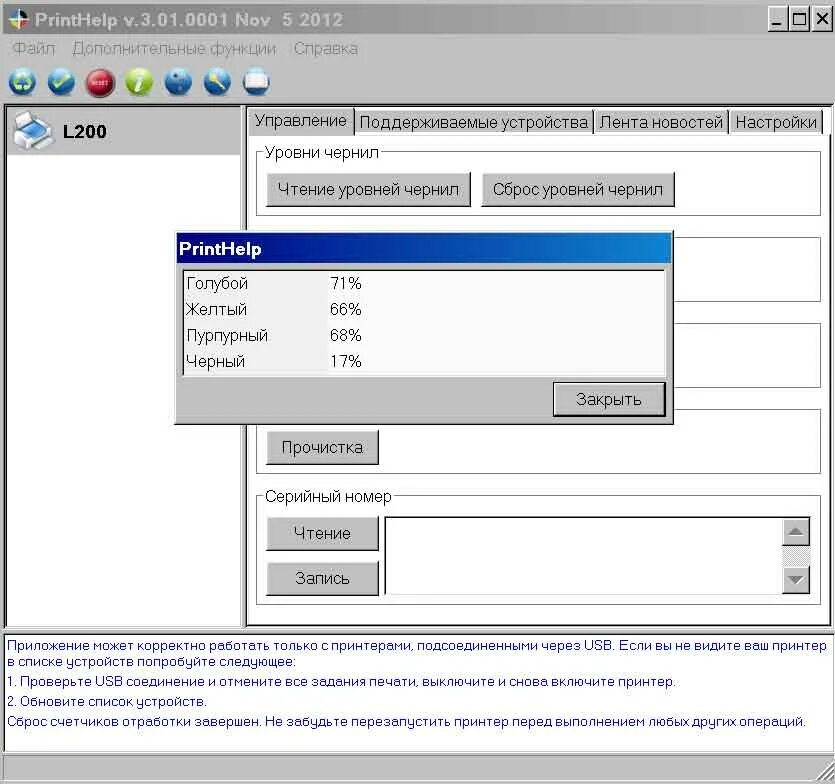
Task: Open the Справка menu
Action: point(325,48)
